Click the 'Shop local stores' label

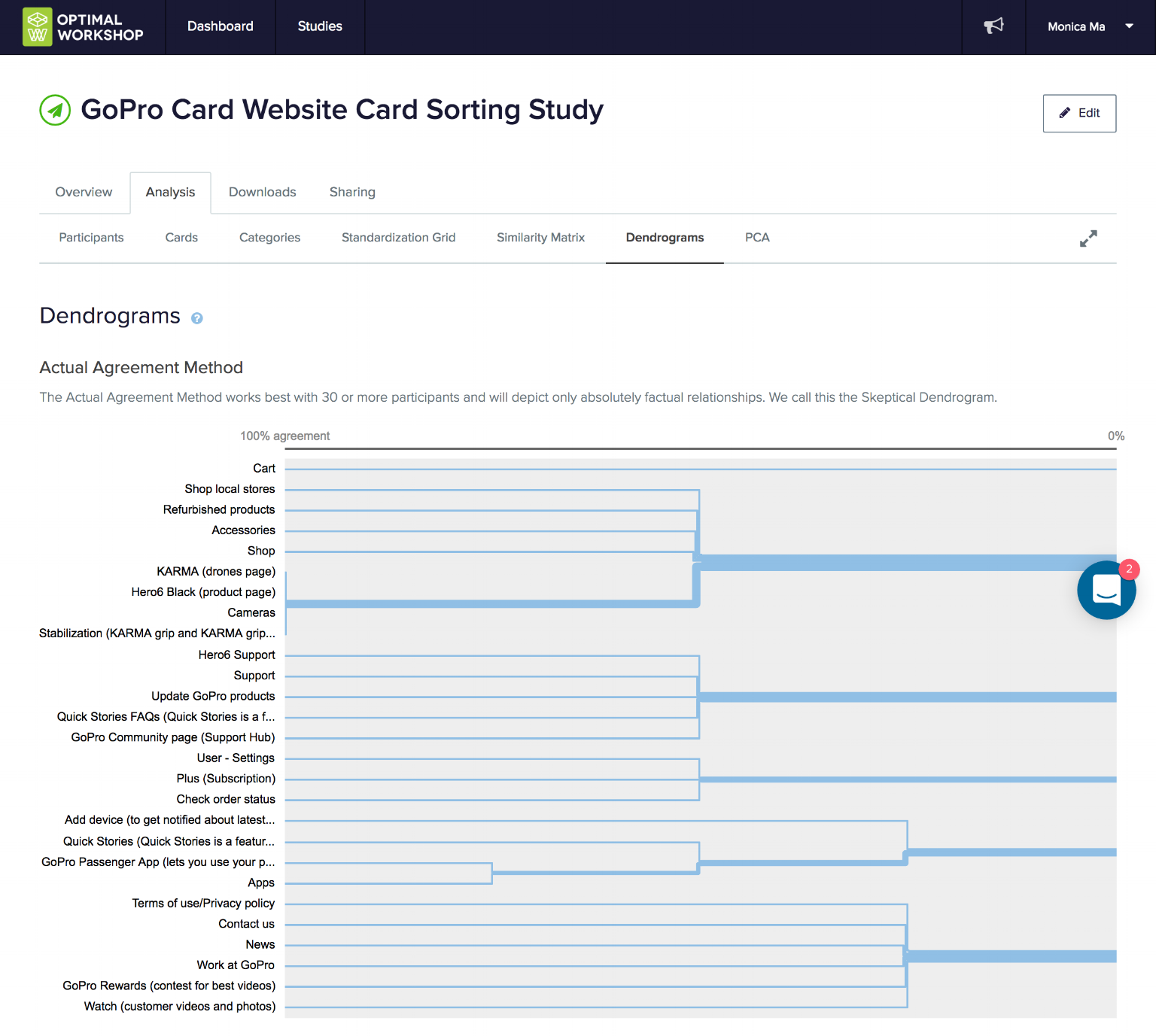tap(230, 489)
